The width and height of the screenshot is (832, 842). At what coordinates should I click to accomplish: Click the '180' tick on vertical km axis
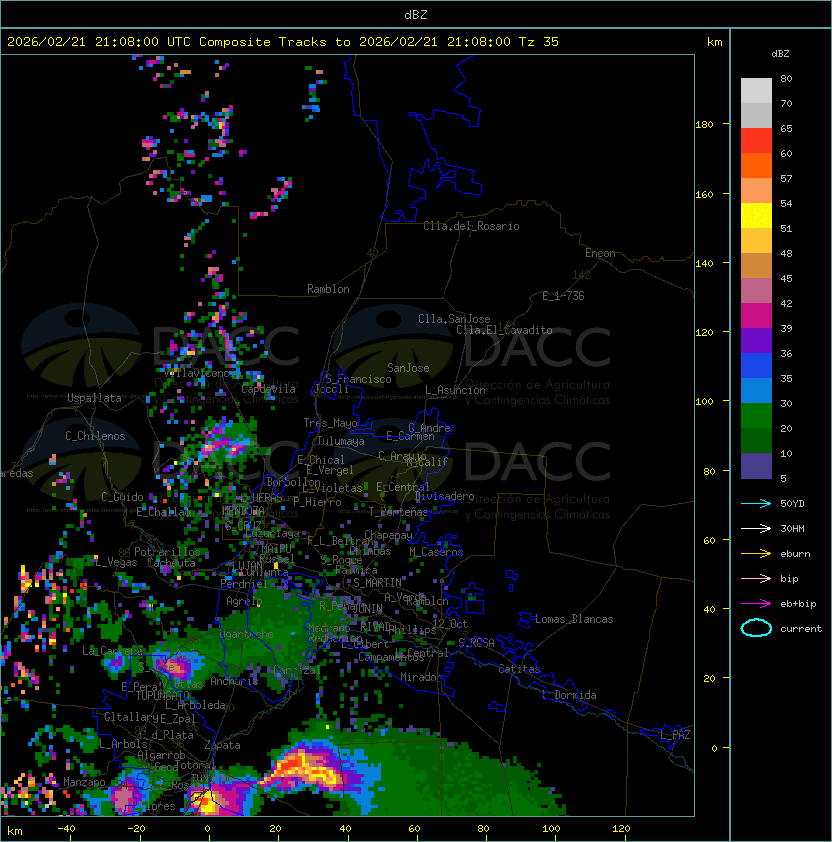[704, 125]
